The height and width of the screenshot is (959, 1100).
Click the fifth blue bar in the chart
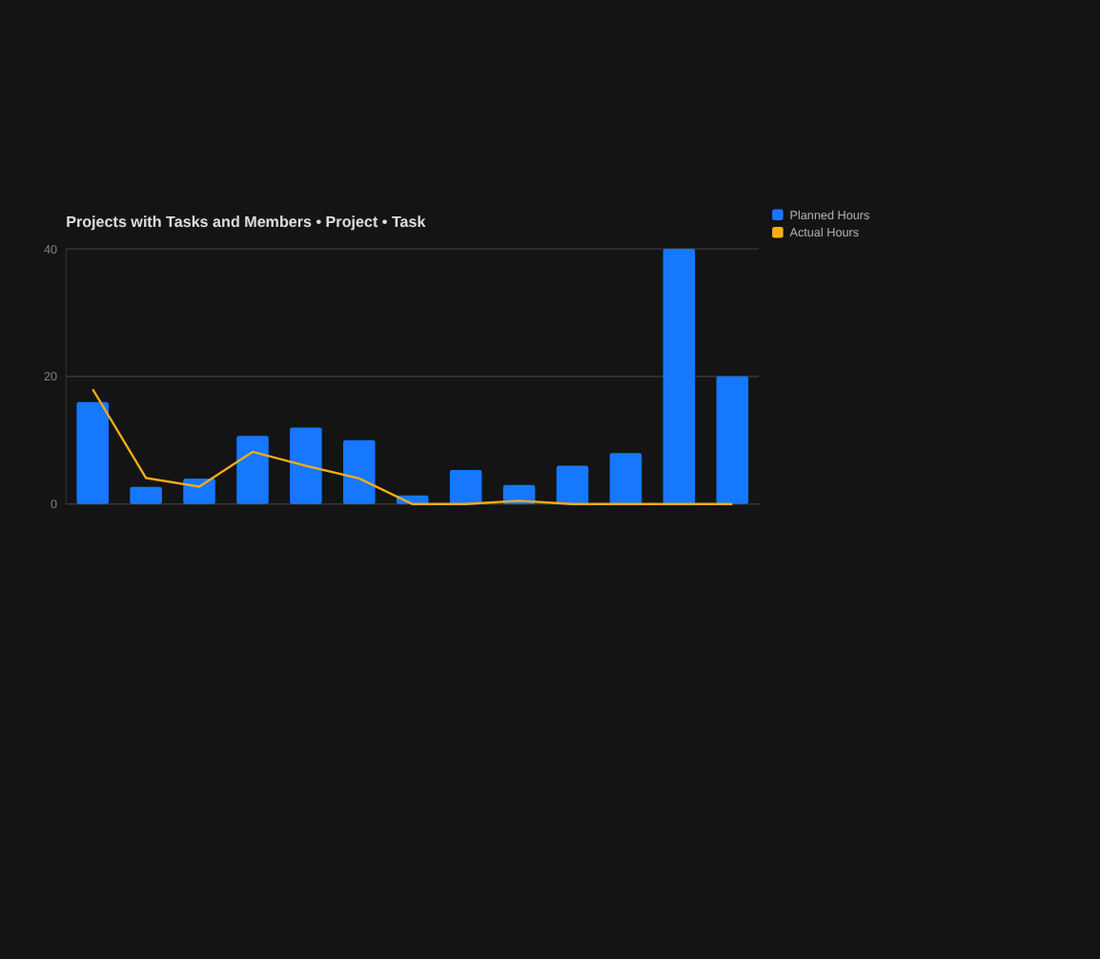(306, 466)
